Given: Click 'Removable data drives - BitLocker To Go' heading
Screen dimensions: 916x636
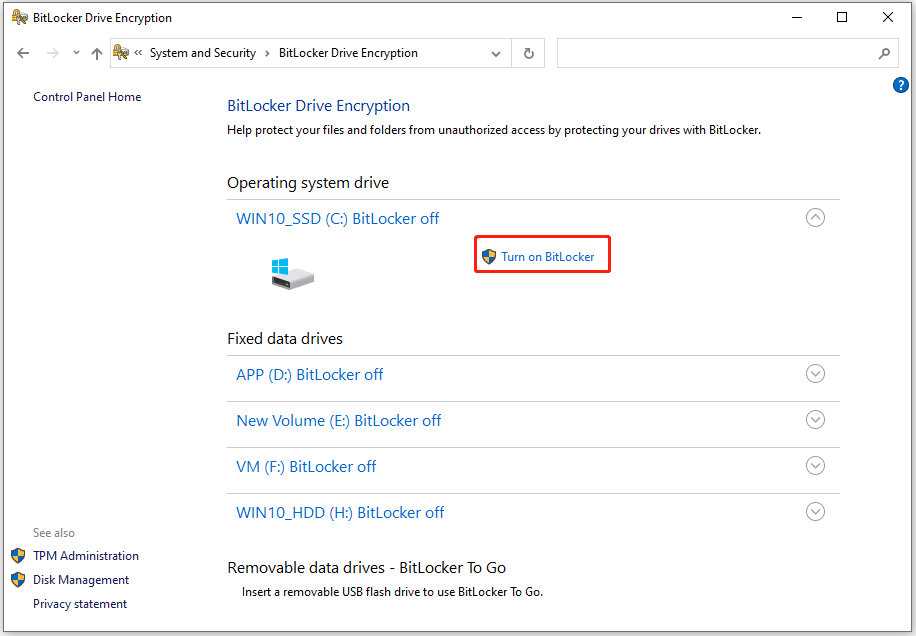Looking at the screenshot, I should 367,568.
